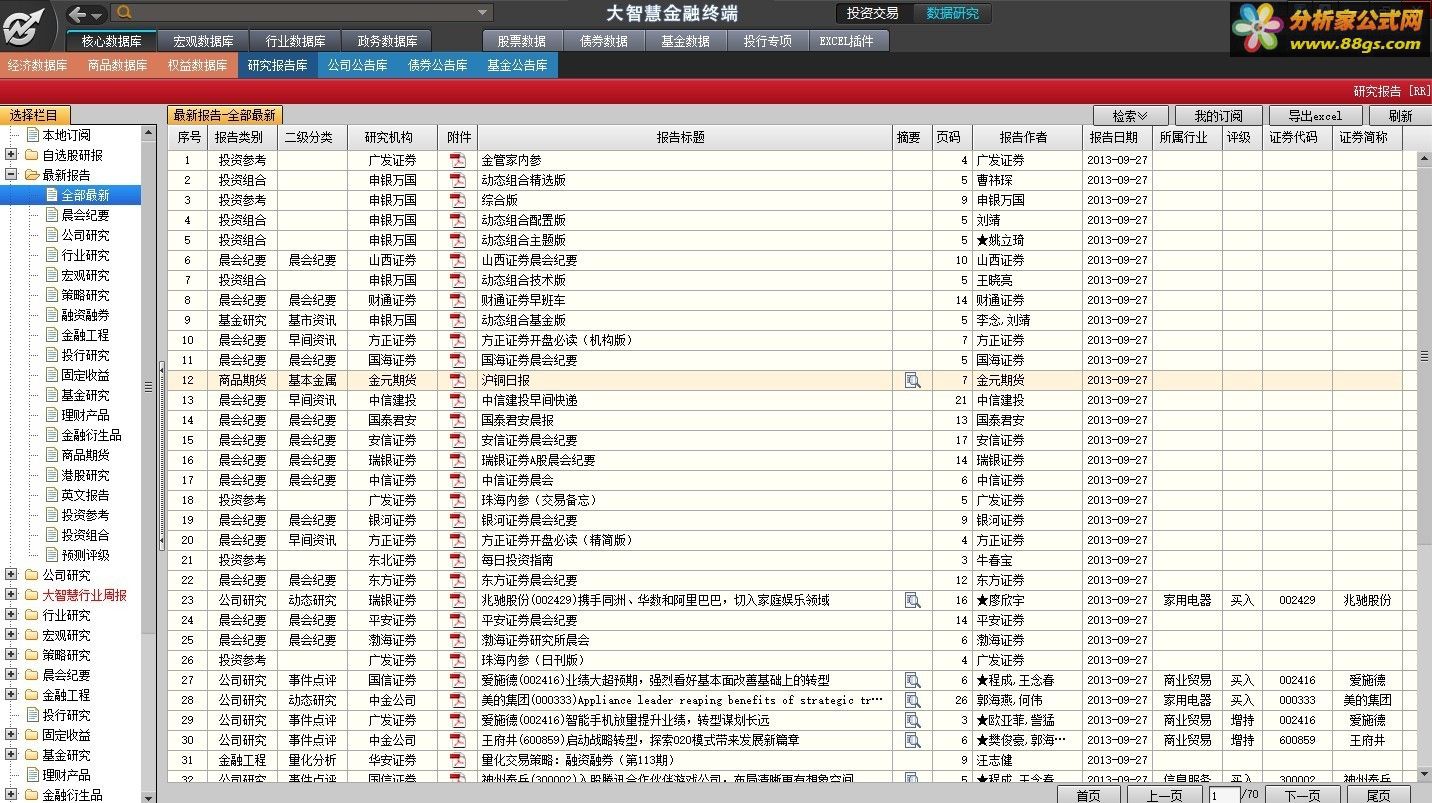Open PDF for 东方证券晨会纪要
This screenshot has width=1432, height=803.
[x=458, y=580]
